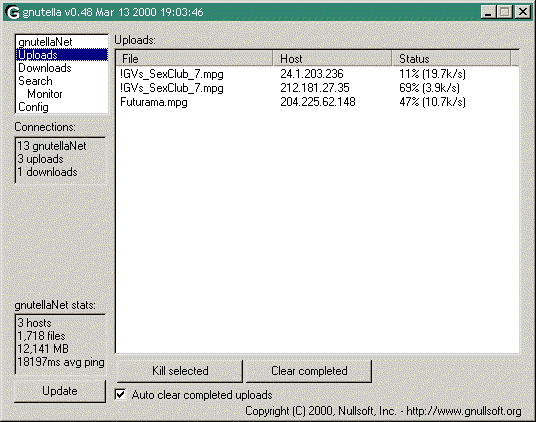
Task: Sort uploads by File column header
Action: (194, 58)
